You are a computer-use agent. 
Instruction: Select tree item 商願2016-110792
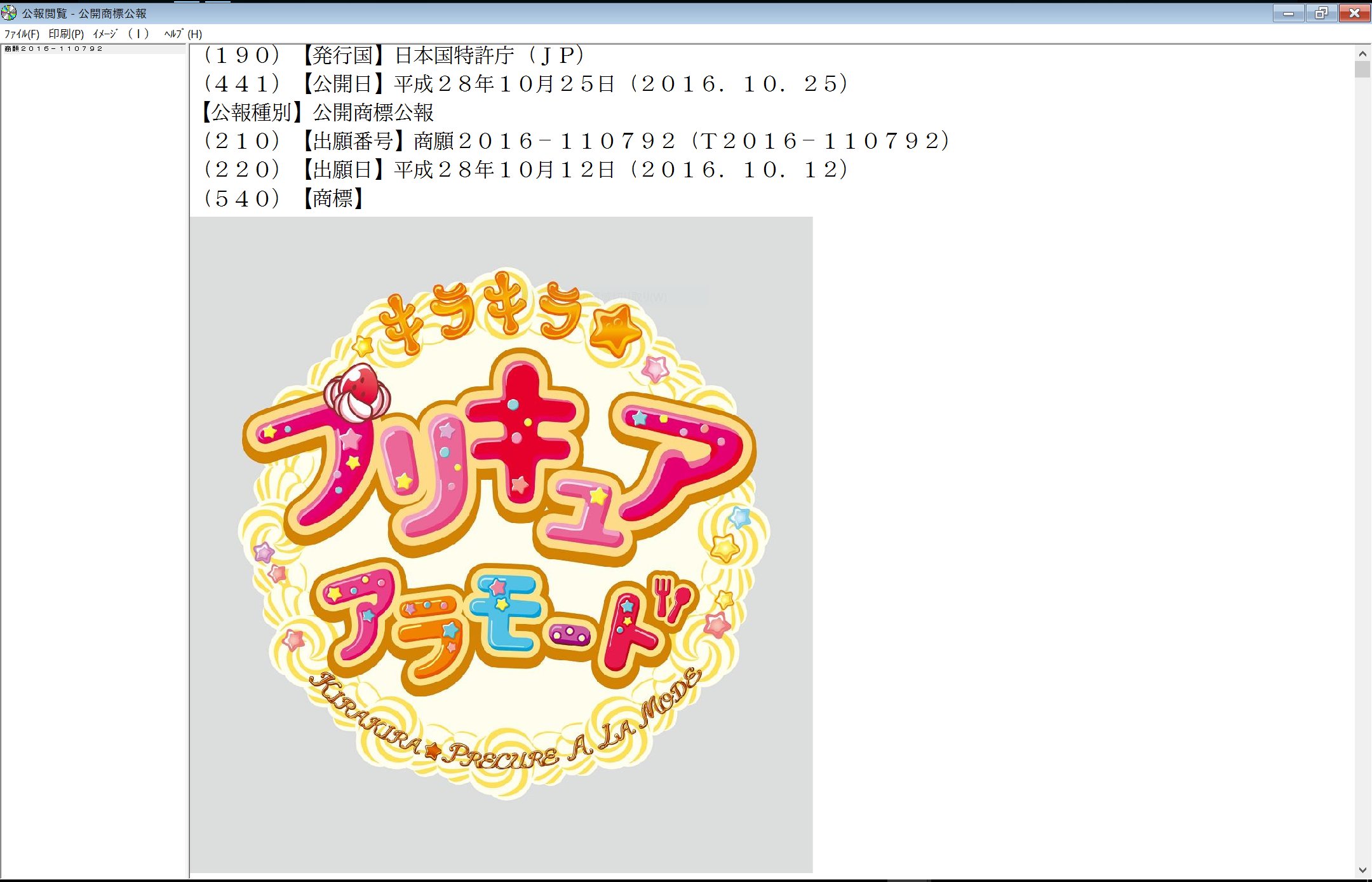pyautogui.click(x=54, y=48)
